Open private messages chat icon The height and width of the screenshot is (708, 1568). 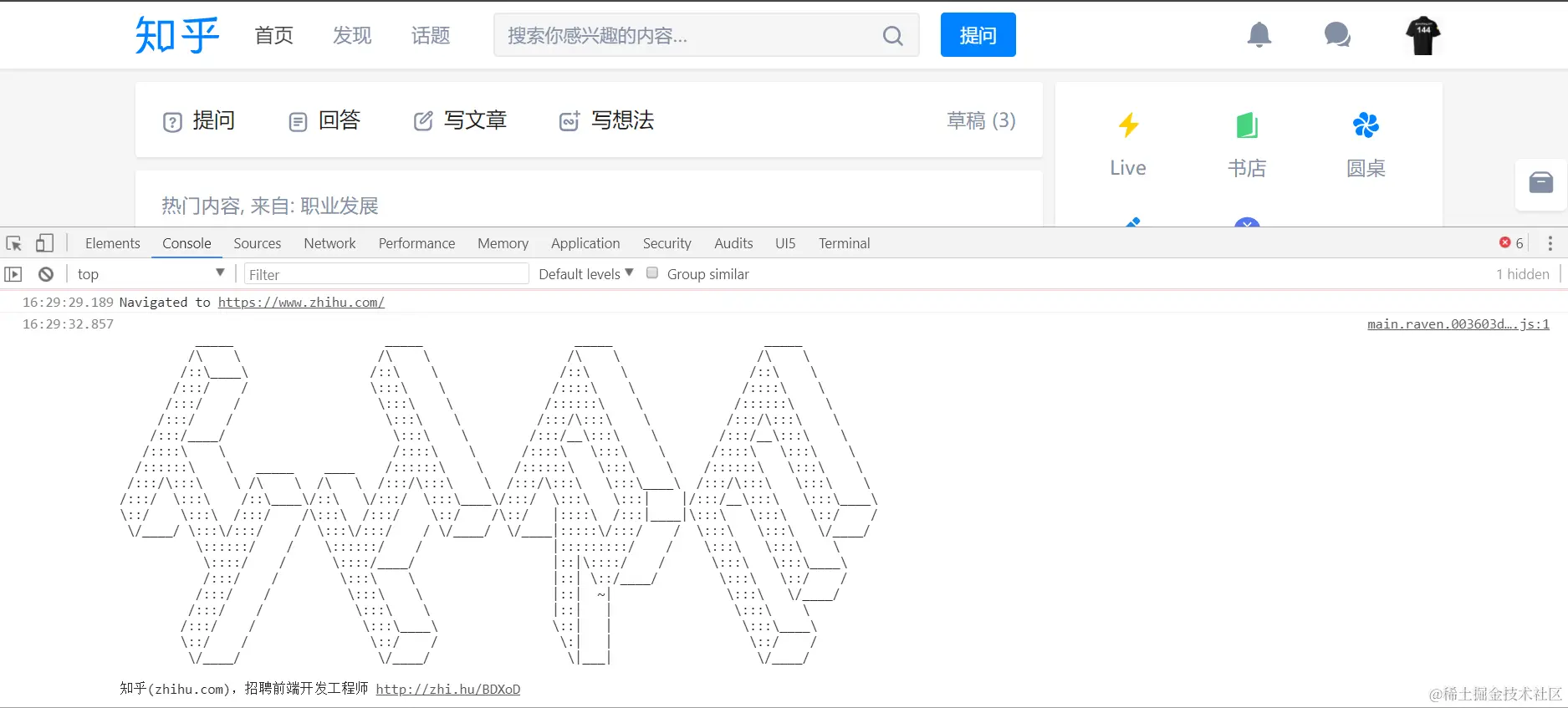tap(1337, 35)
